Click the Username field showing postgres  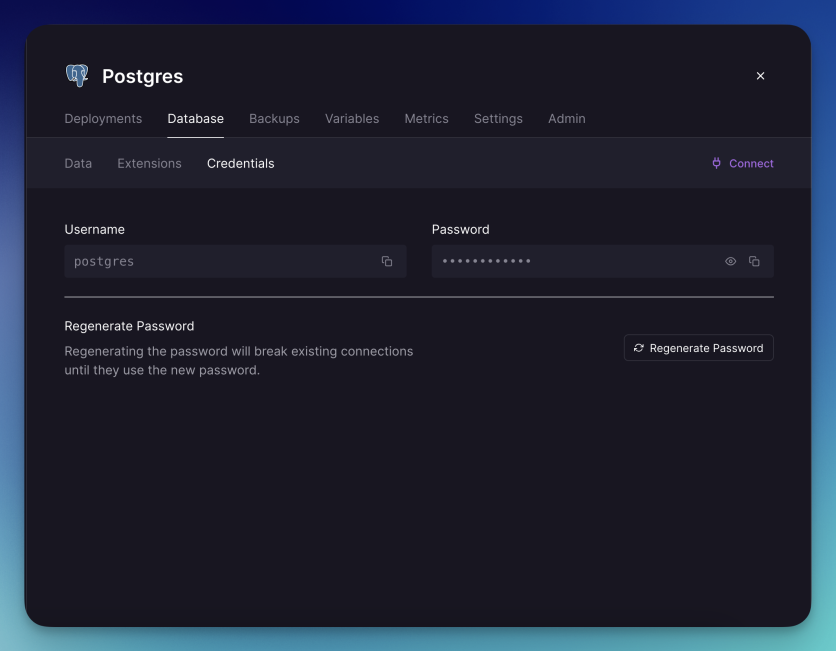[x=235, y=261]
